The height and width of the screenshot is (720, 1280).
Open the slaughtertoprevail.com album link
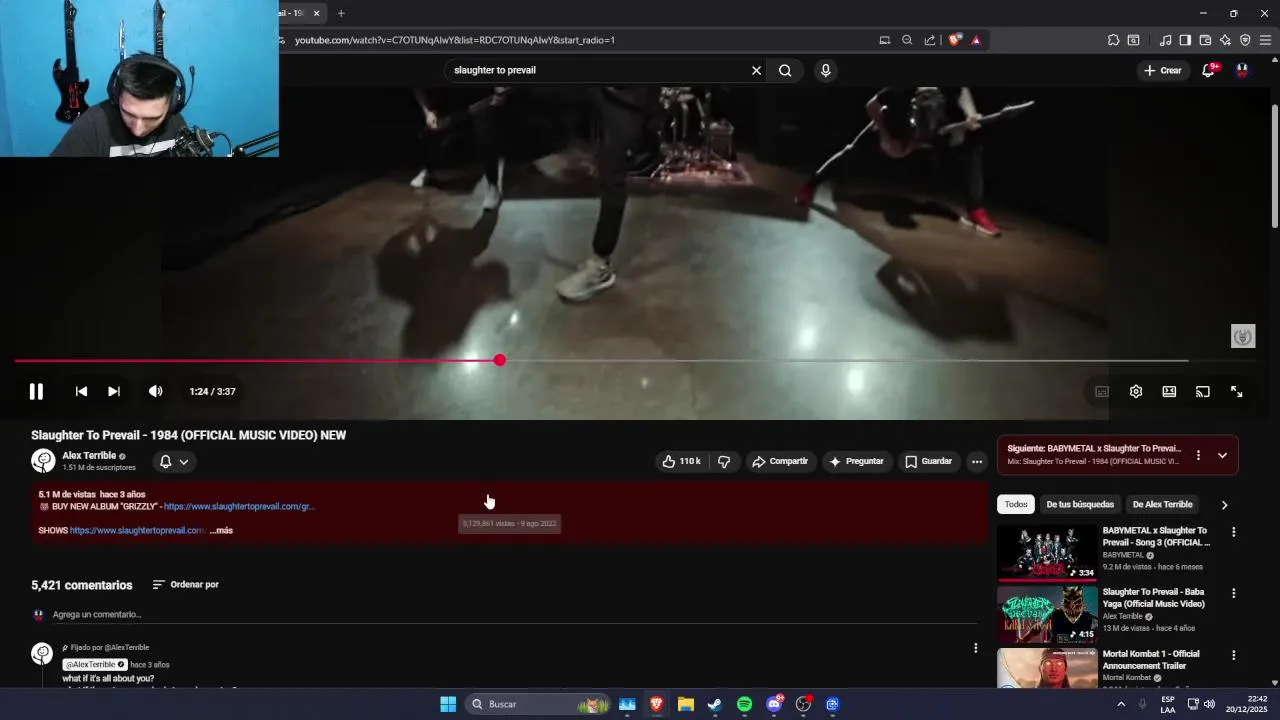point(239,506)
